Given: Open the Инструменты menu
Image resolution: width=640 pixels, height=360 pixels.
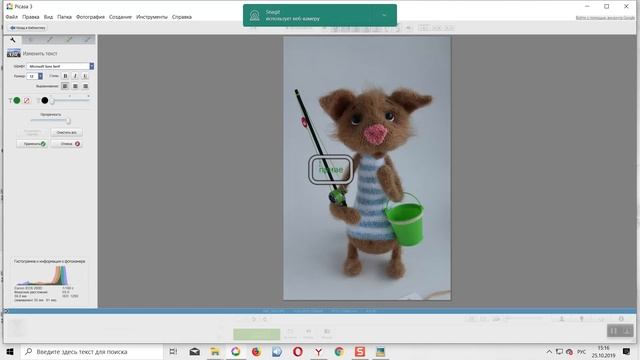Looking at the screenshot, I should coord(151,17).
